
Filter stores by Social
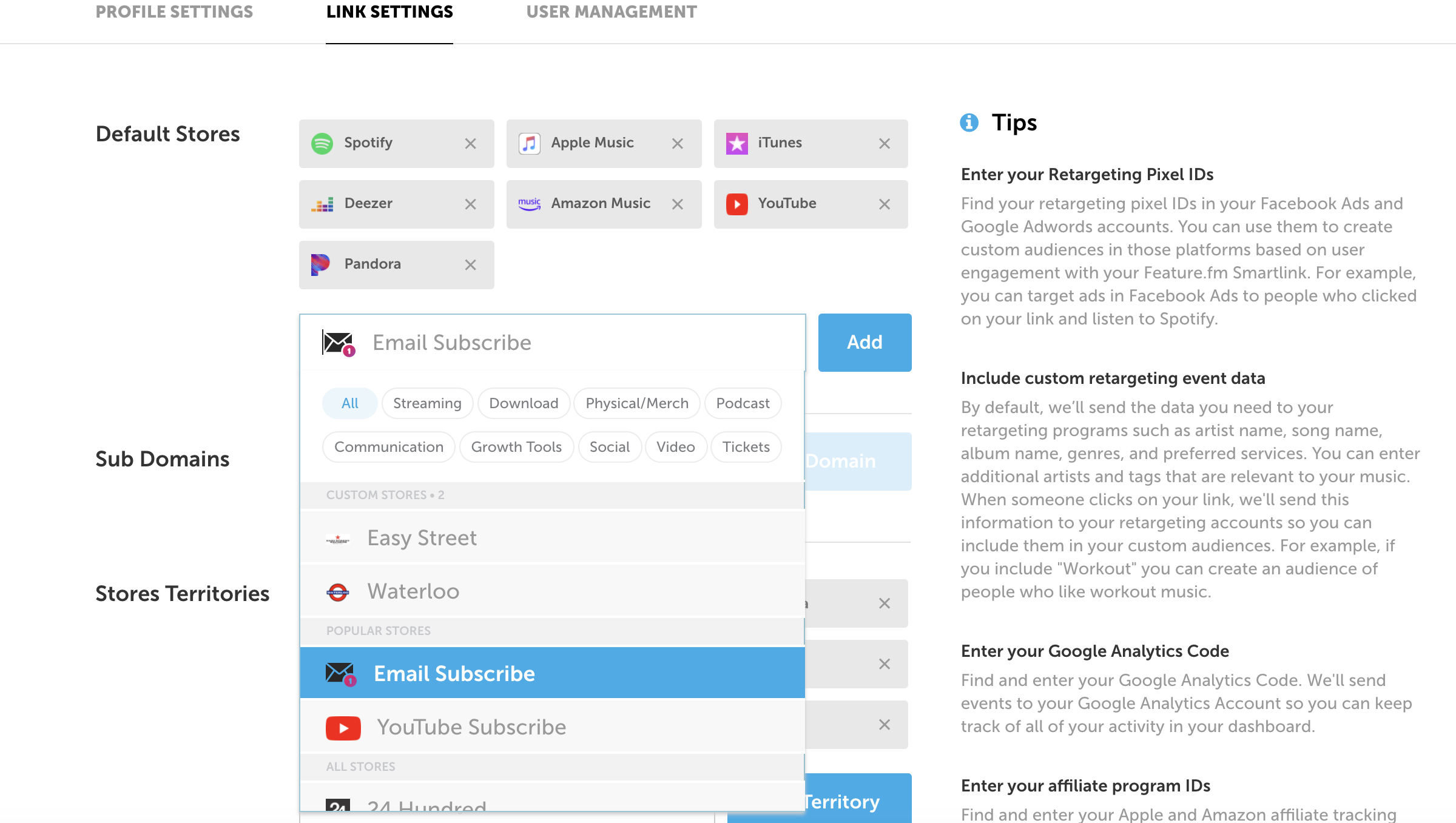[610, 447]
